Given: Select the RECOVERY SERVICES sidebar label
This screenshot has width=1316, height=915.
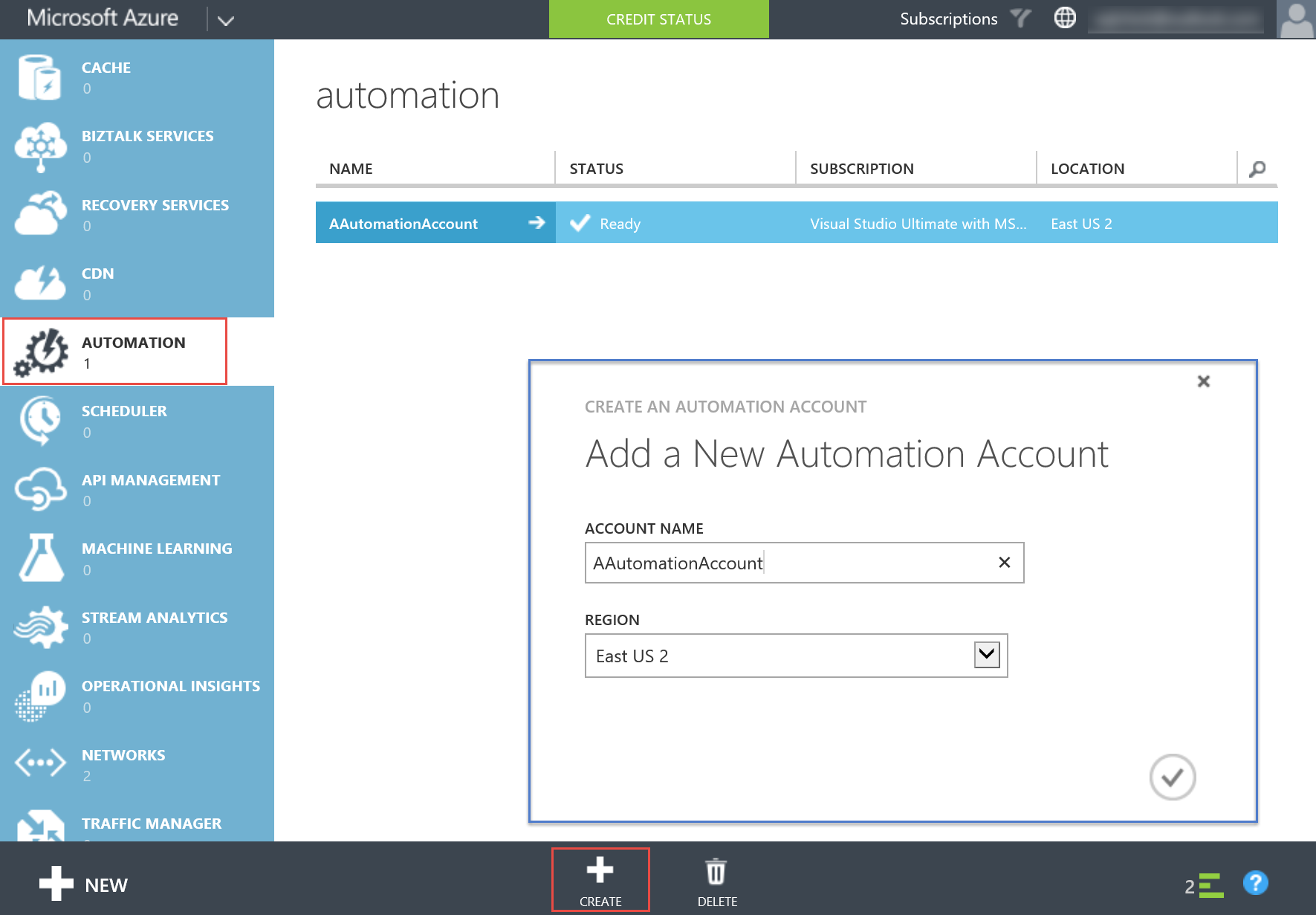Looking at the screenshot, I should pyautogui.click(x=155, y=205).
